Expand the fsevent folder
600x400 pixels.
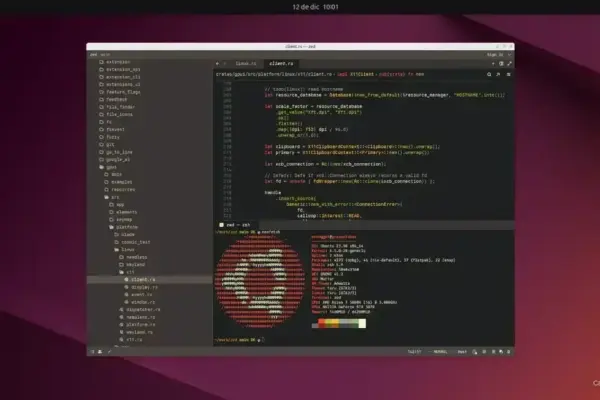[x=112, y=130]
